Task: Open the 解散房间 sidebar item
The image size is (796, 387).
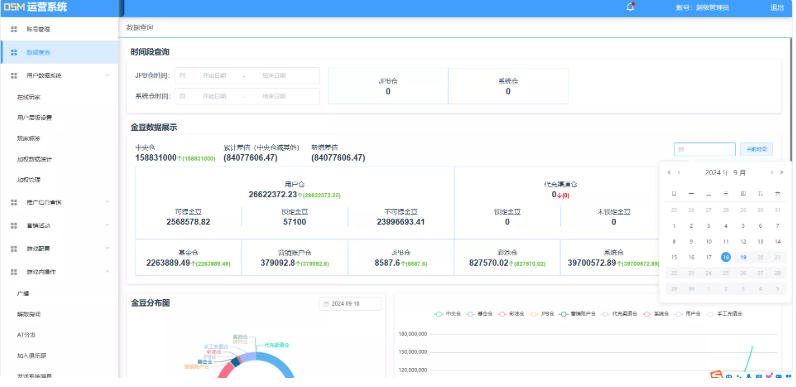Action: tap(59, 314)
